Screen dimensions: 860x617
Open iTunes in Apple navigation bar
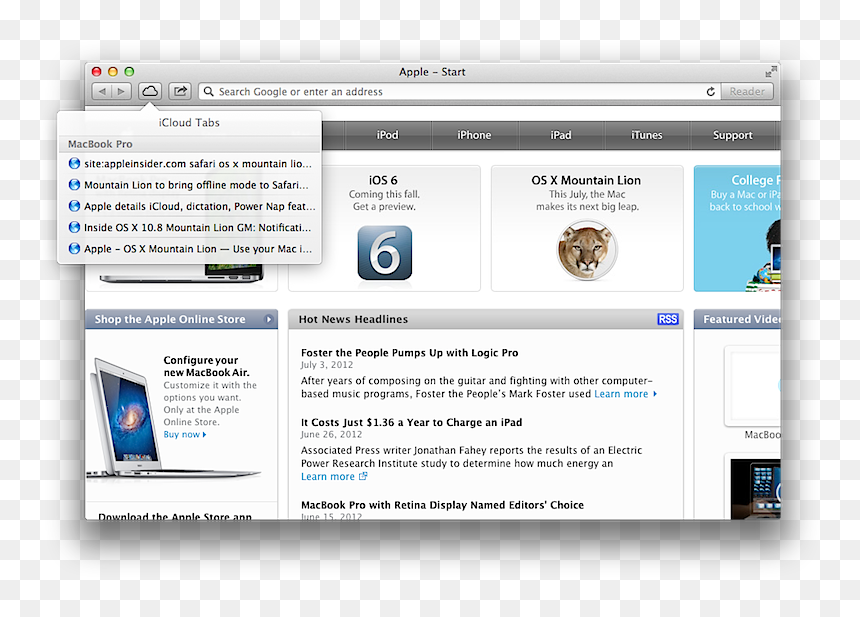[647, 135]
